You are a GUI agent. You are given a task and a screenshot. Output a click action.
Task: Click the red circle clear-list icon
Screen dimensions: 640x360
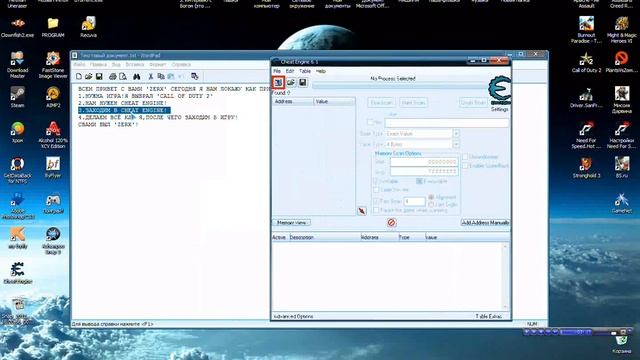tap(391, 222)
